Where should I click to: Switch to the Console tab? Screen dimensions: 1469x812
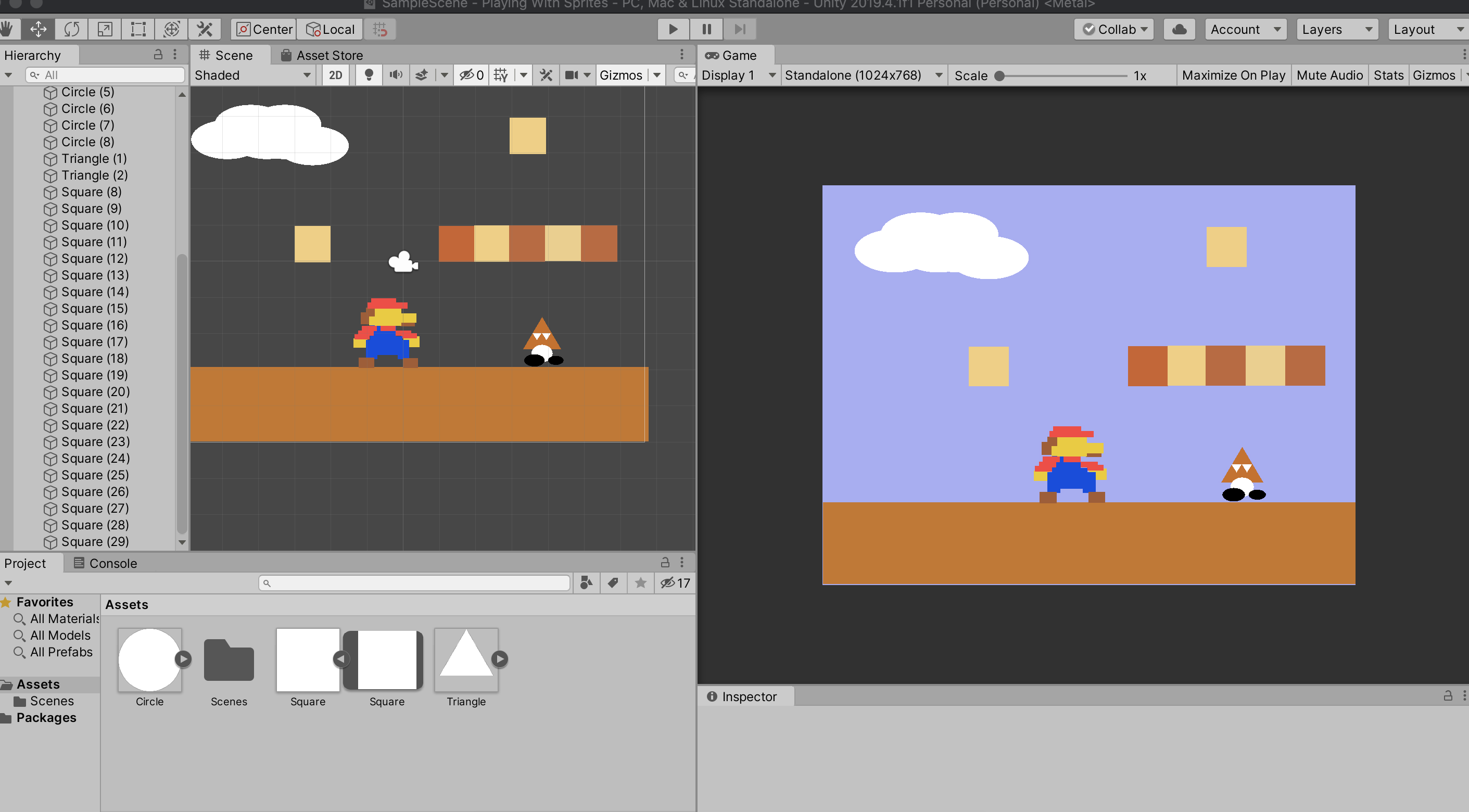click(106, 563)
